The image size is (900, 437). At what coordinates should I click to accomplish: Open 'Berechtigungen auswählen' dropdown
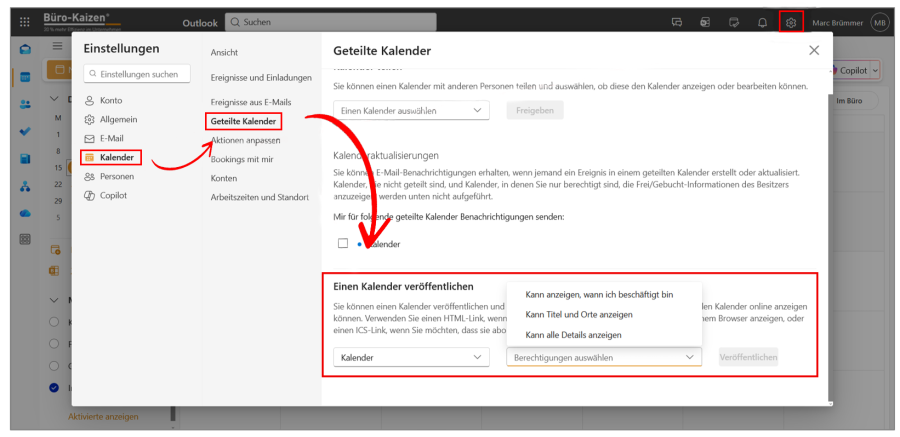point(604,357)
